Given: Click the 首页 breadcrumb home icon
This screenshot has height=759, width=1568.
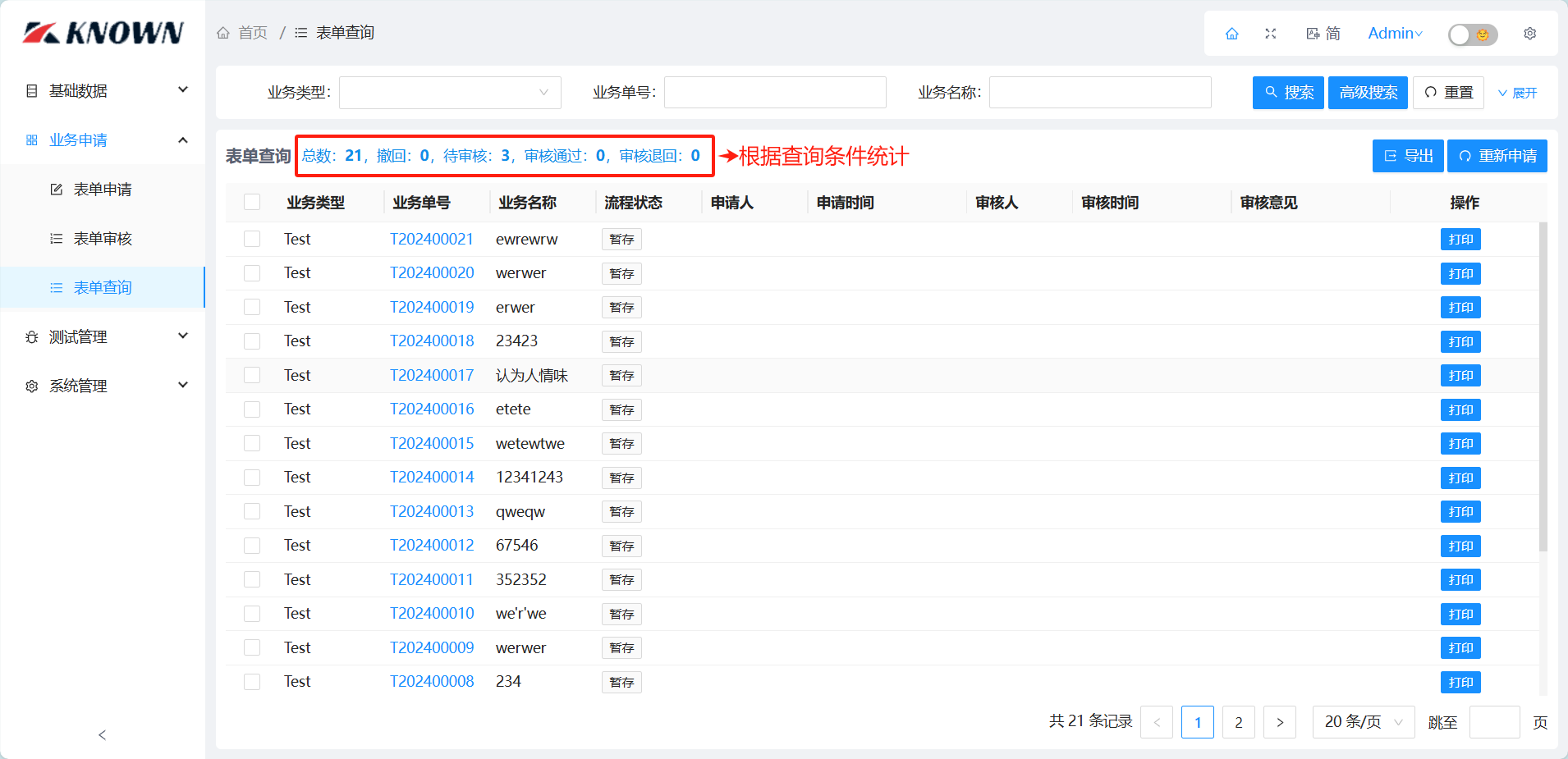Looking at the screenshot, I should coord(223,33).
